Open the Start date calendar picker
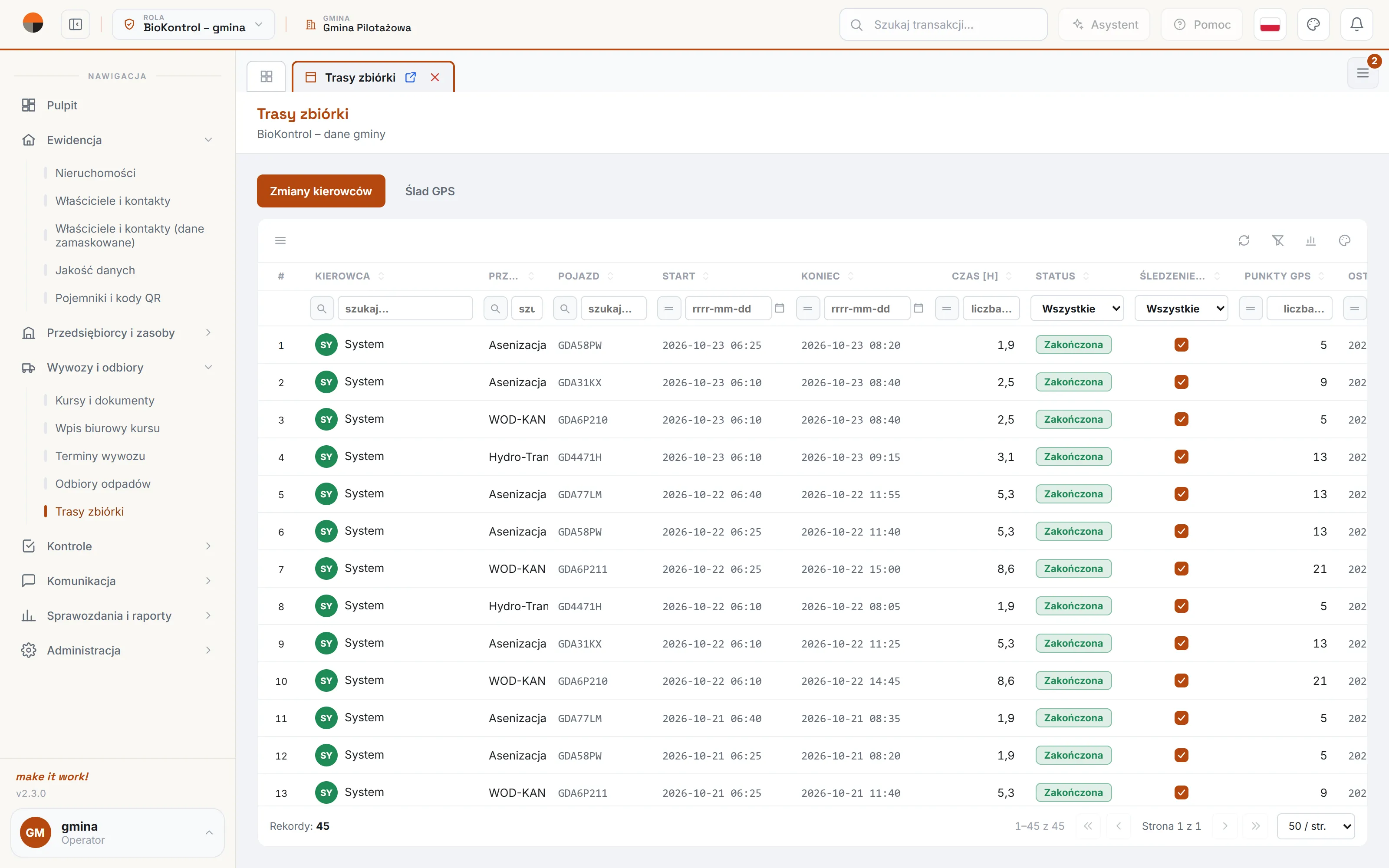 coord(780,308)
